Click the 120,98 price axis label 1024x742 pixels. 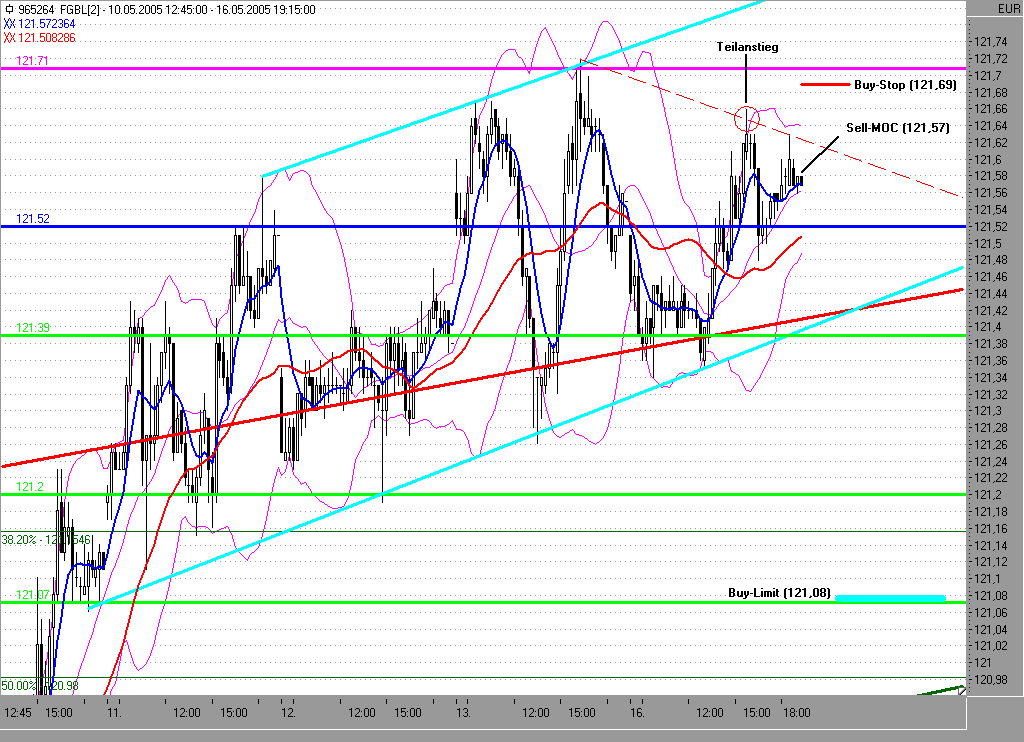click(x=990, y=679)
